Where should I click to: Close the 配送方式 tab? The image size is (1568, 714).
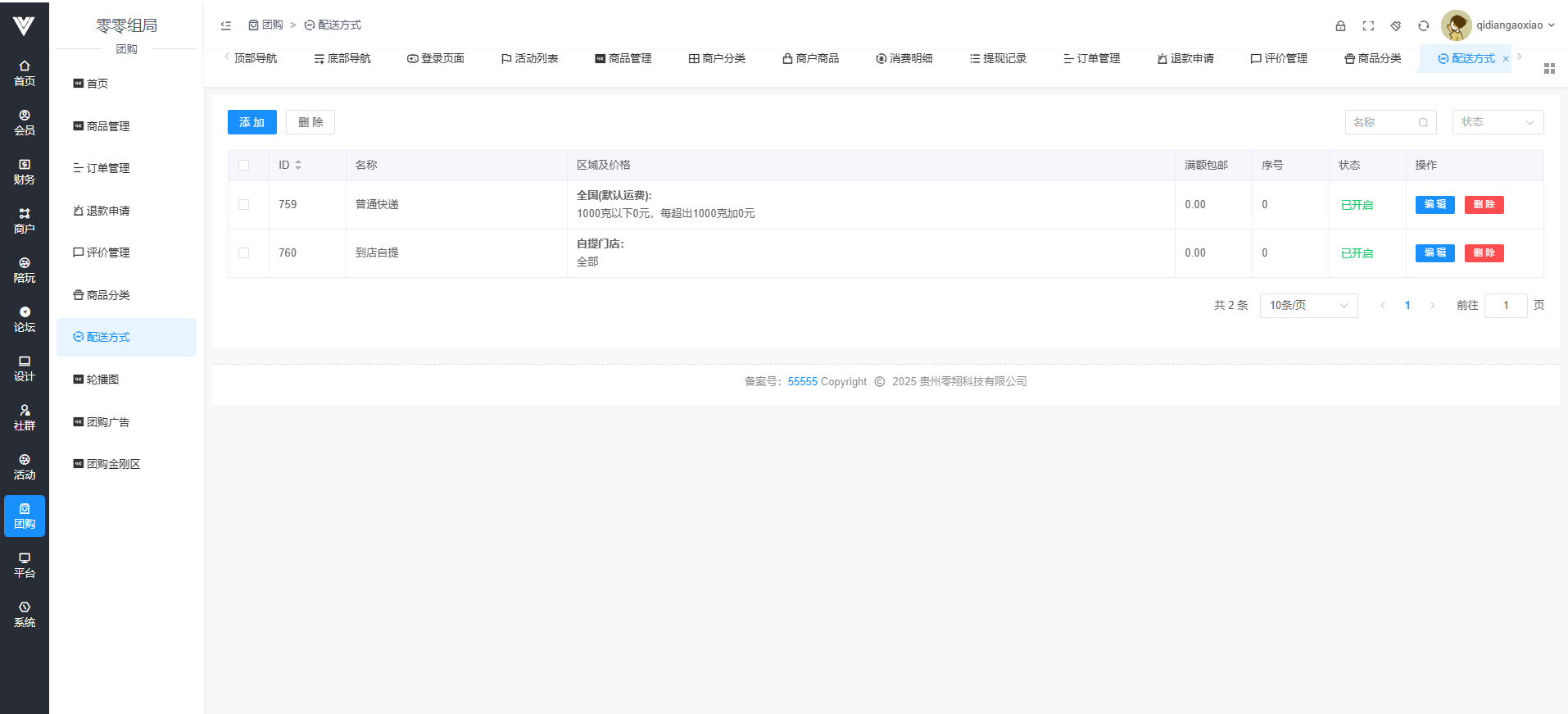(x=1505, y=59)
